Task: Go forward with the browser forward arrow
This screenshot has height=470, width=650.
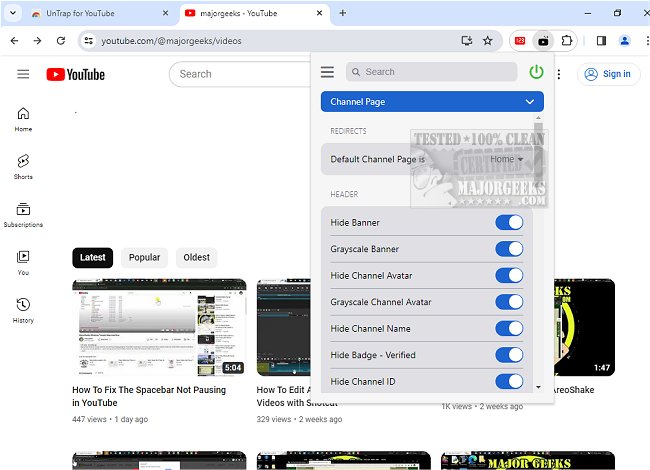Action: point(37,41)
